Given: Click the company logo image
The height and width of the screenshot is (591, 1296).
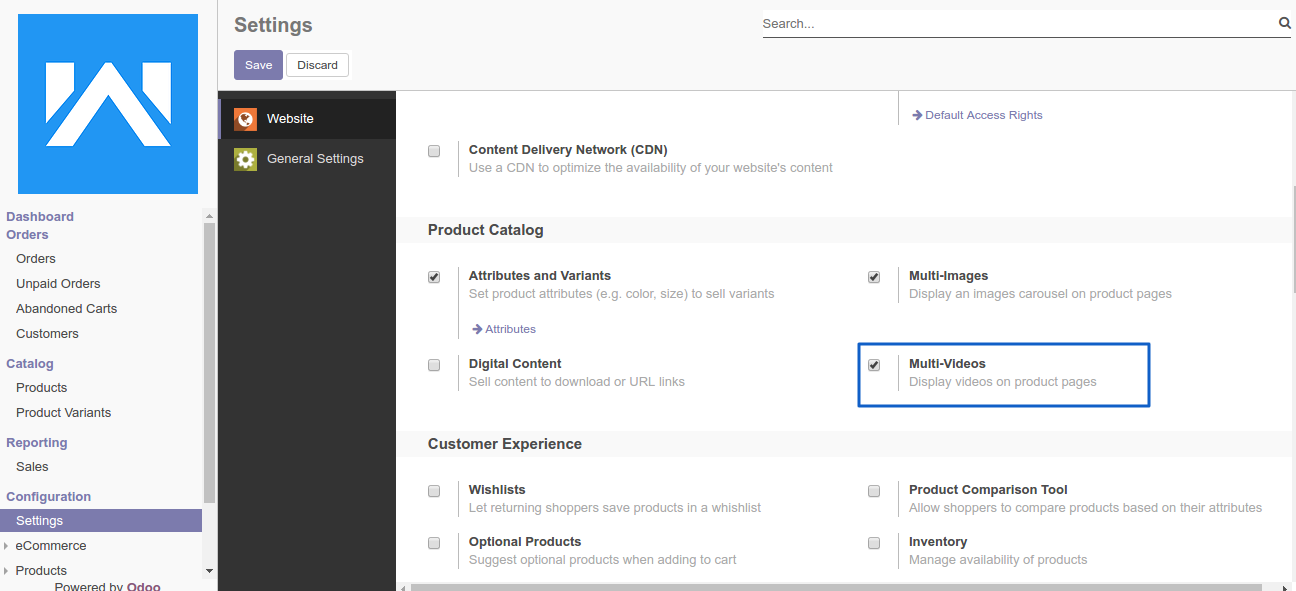Looking at the screenshot, I should (108, 104).
